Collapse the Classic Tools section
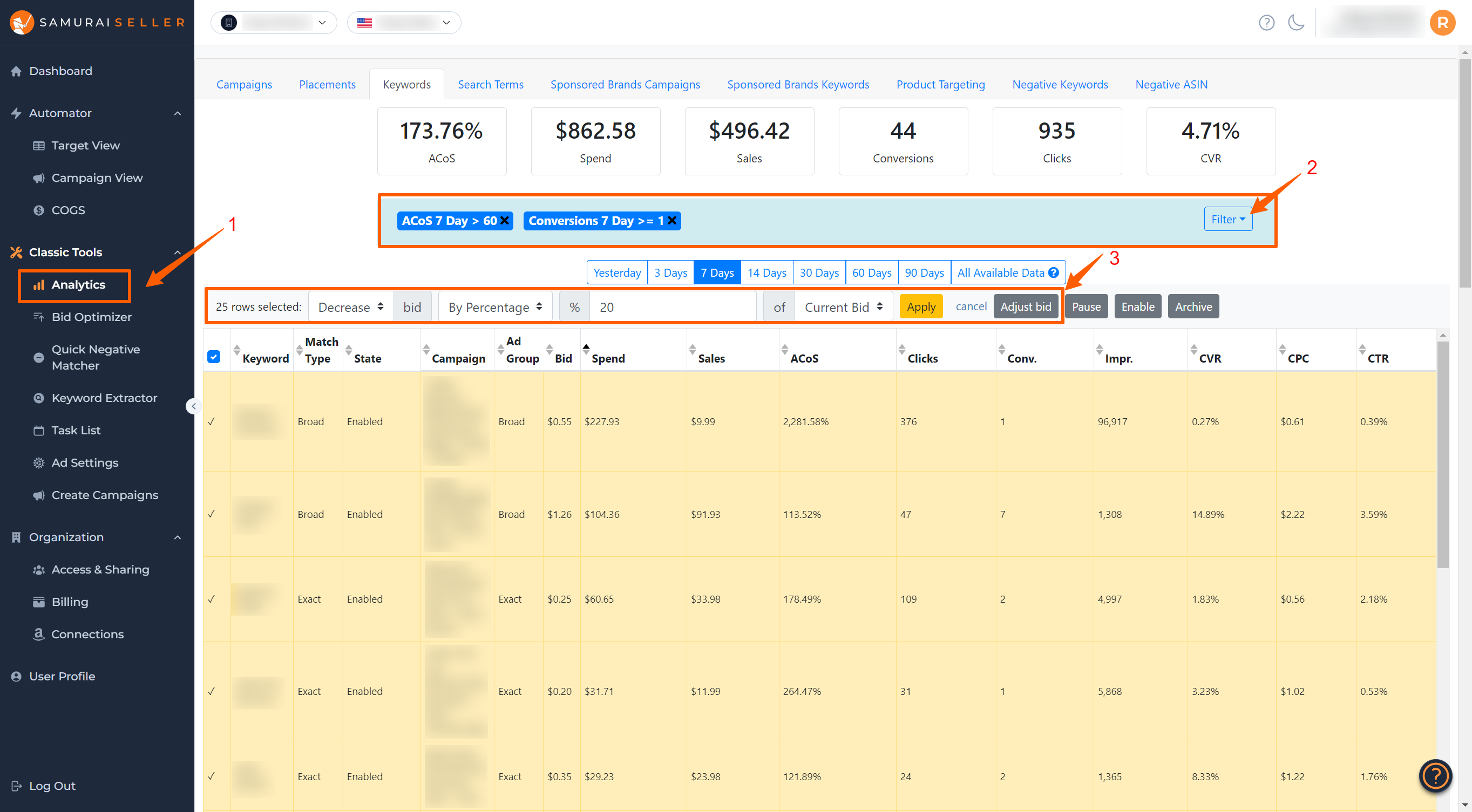 pyautogui.click(x=178, y=252)
